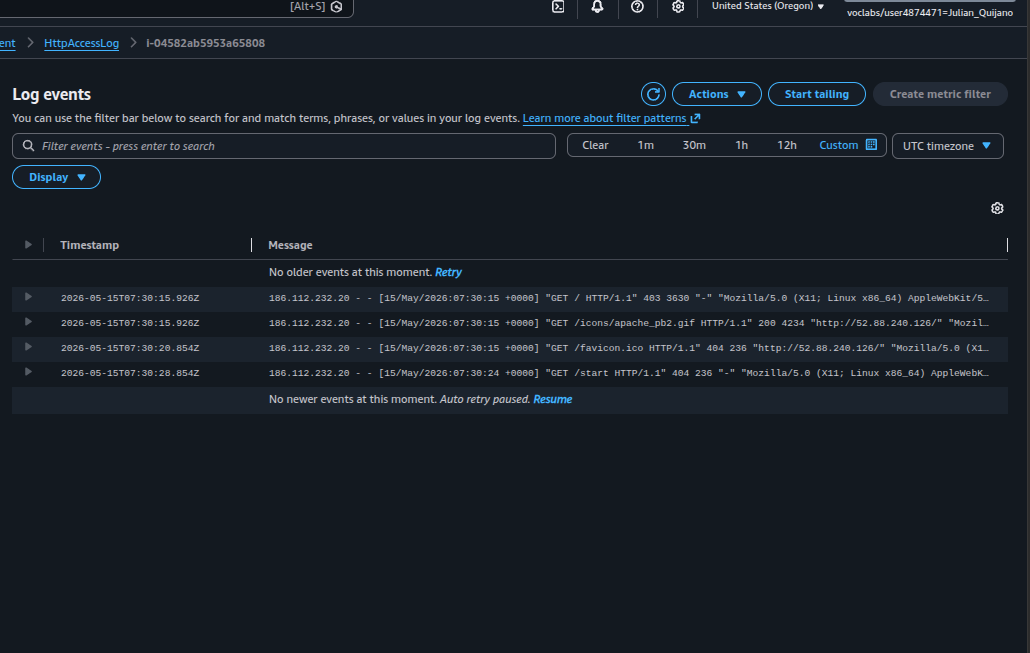This screenshot has height=653, width=1030.
Task: Clear the time range filter
Action: (595, 145)
